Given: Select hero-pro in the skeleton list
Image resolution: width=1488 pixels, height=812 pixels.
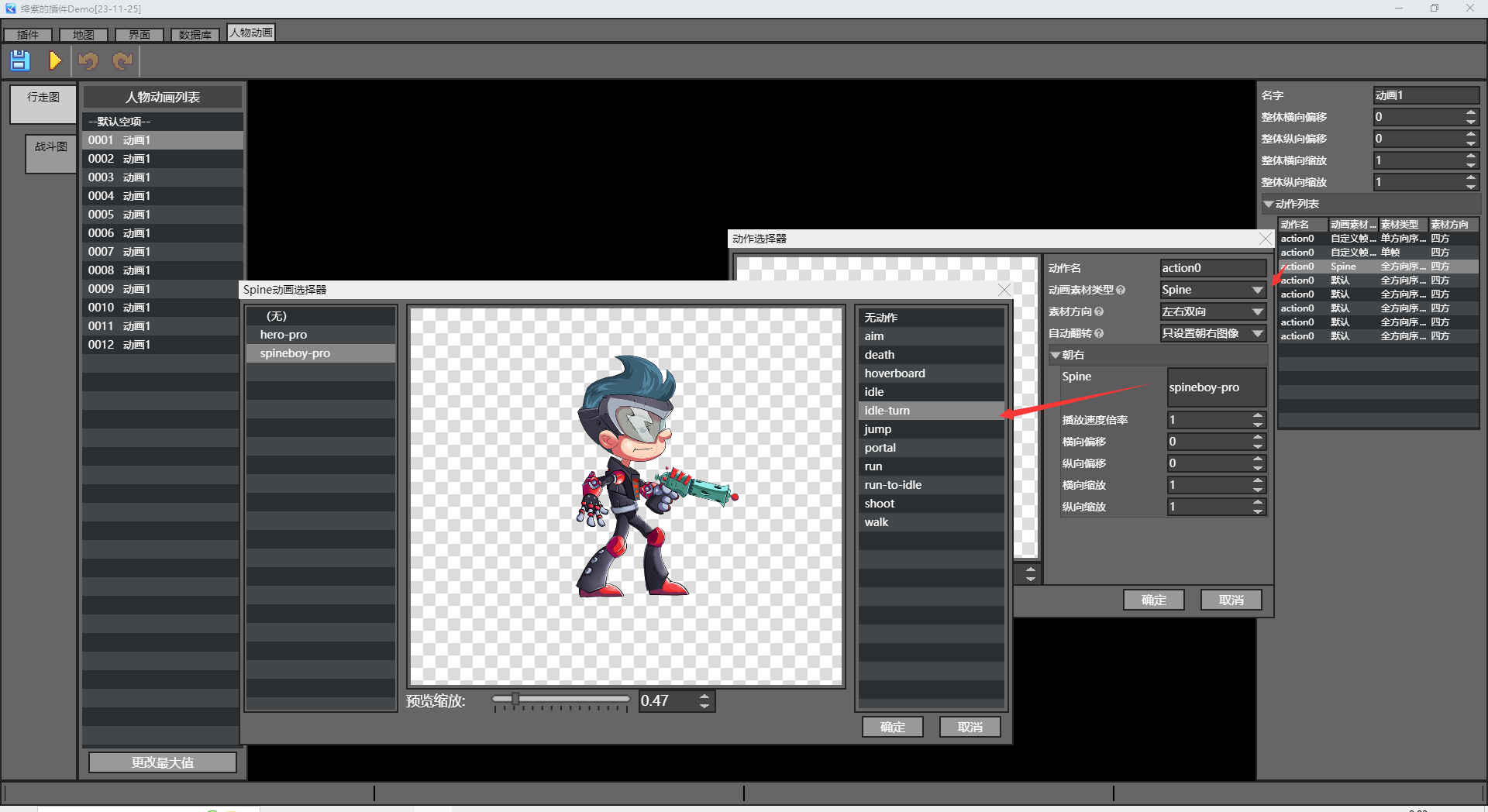Looking at the screenshot, I should [x=321, y=335].
